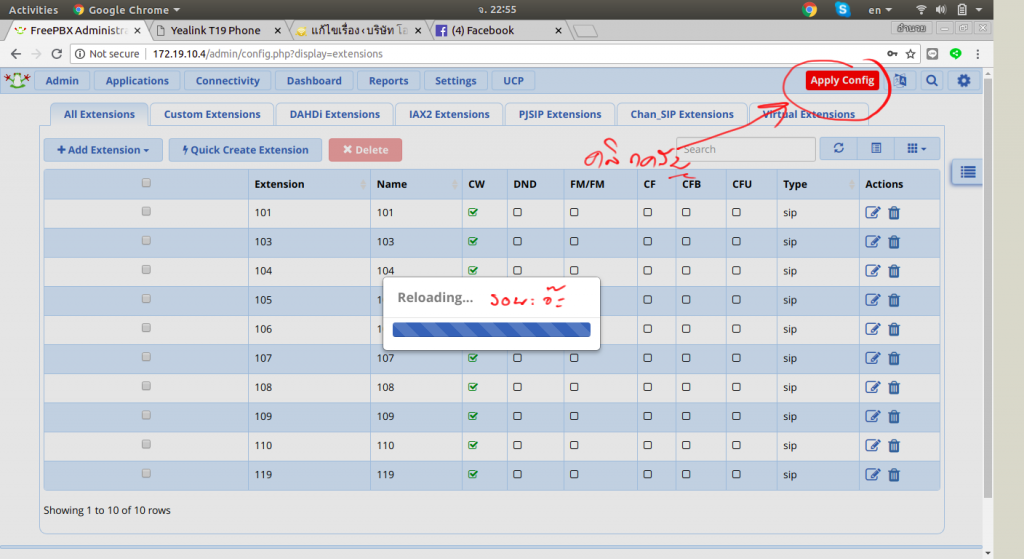Viewport: 1024px width, 559px height.
Task: Toggle CFB for extension 110
Action: 686,445
